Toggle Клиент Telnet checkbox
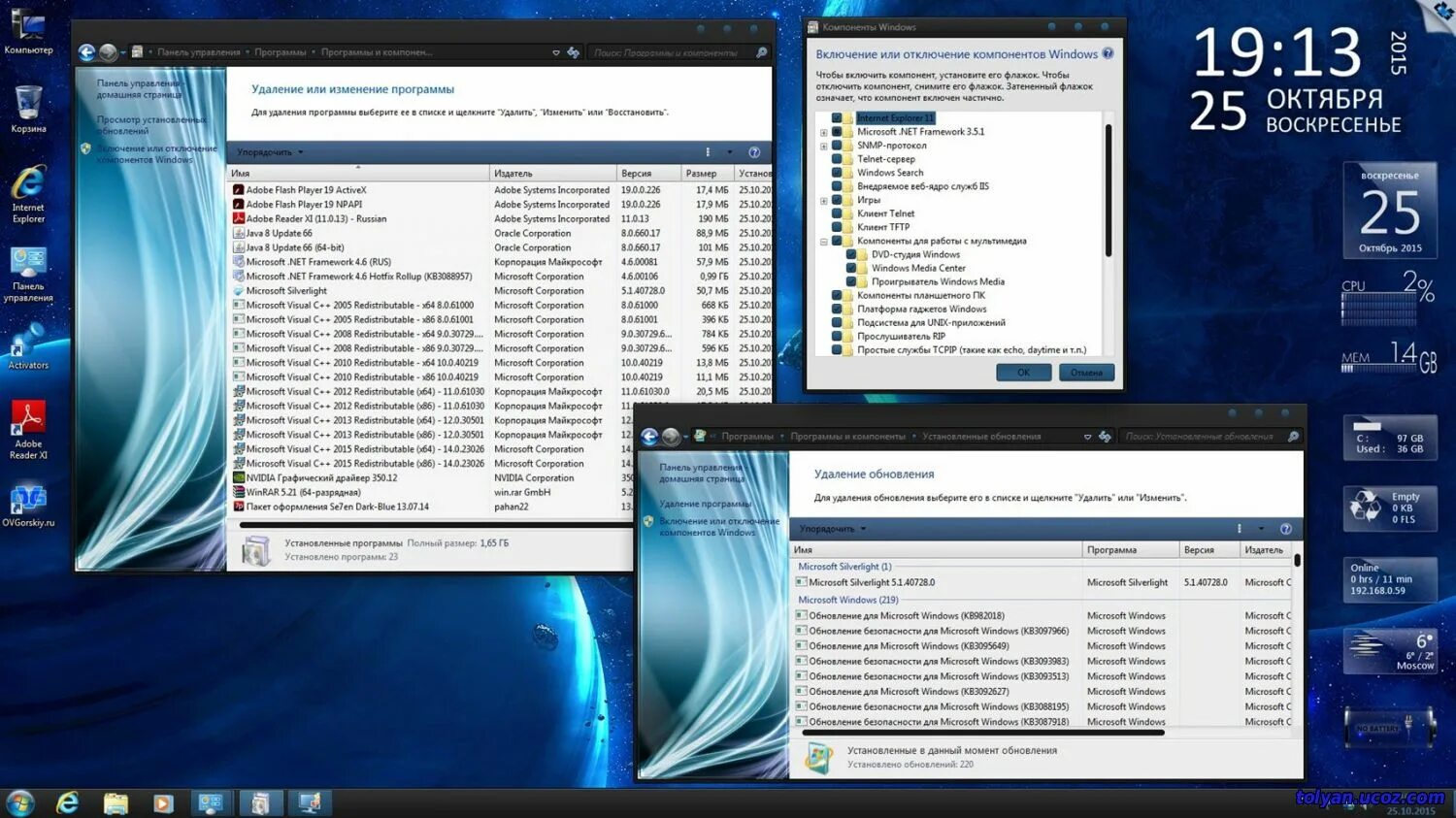Viewport: 1456px width, 818px height. (837, 213)
